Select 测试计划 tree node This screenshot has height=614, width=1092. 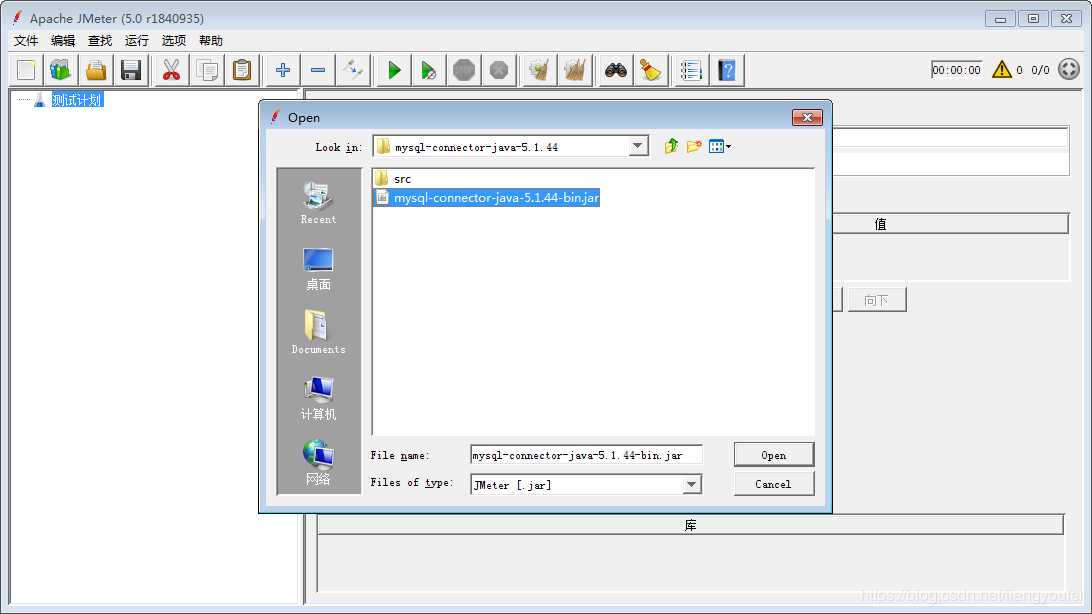(77, 100)
